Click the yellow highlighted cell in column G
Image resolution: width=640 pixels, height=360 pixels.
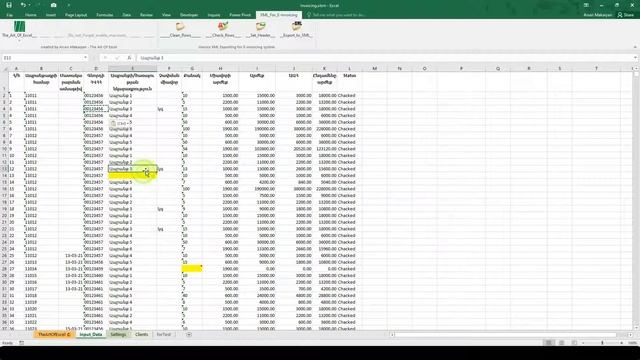pyautogui.click(x=192, y=269)
